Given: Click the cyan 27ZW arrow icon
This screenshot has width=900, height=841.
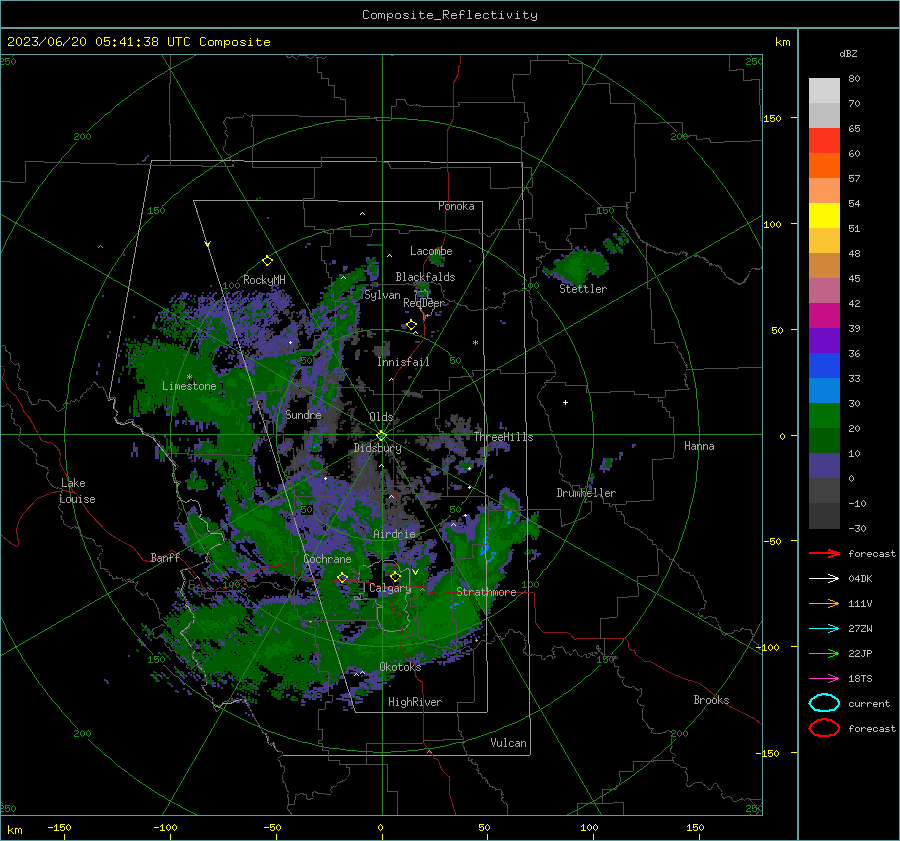Looking at the screenshot, I should pyautogui.click(x=824, y=629).
